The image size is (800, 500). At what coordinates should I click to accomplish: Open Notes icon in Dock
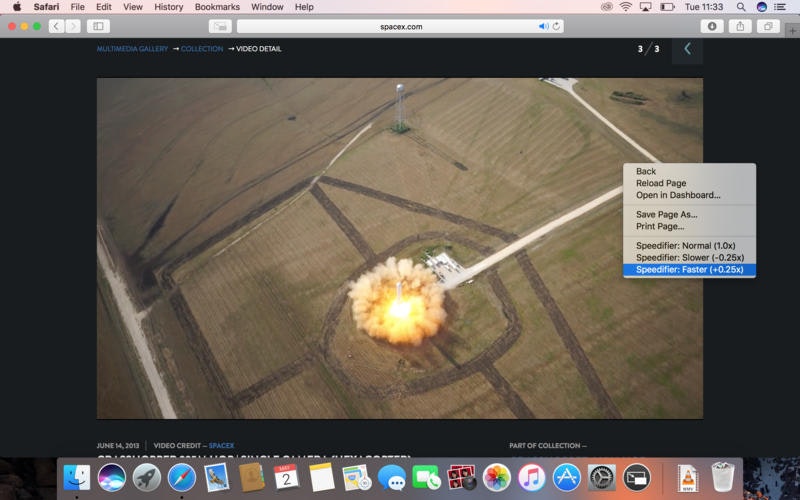pos(321,478)
